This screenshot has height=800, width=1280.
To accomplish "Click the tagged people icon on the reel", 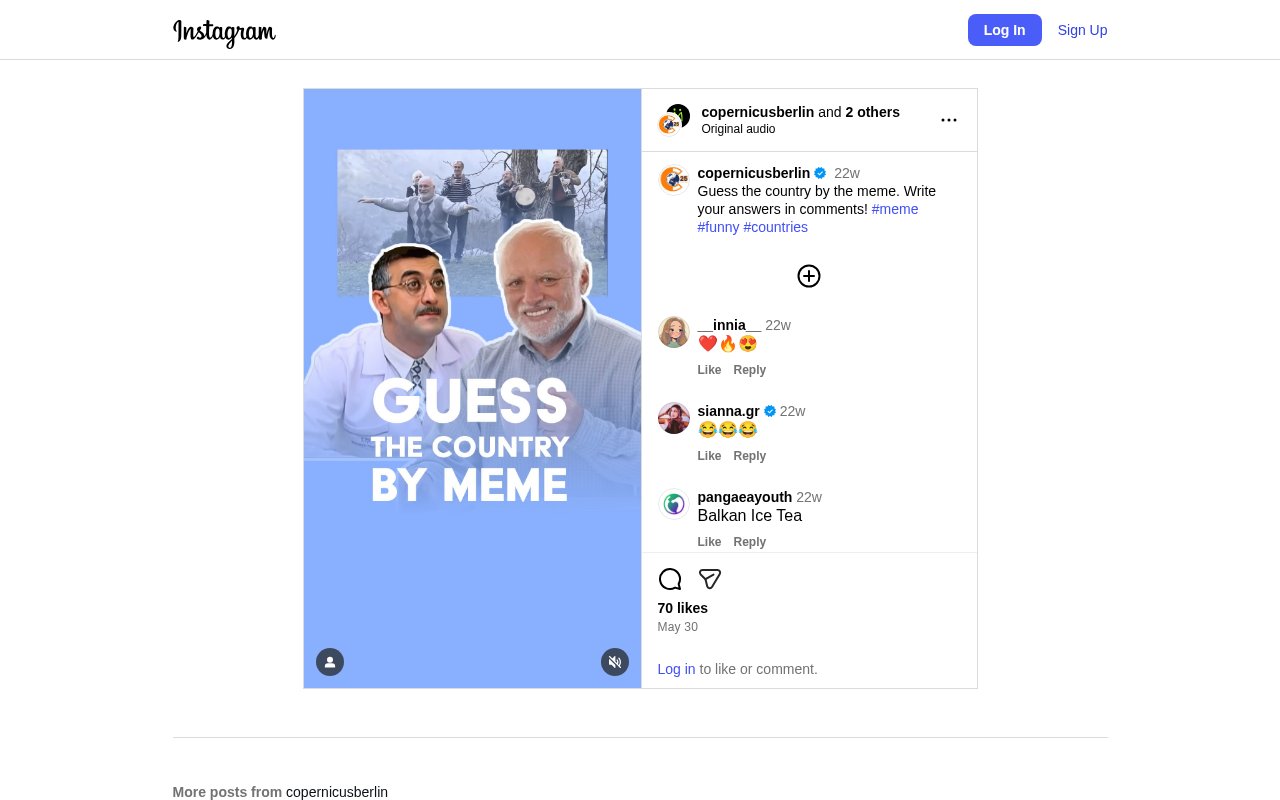I will [x=330, y=662].
